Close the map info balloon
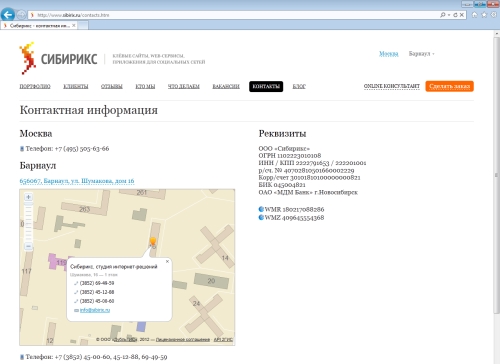500x364 pixels. pyautogui.click(x=167, y=262)
